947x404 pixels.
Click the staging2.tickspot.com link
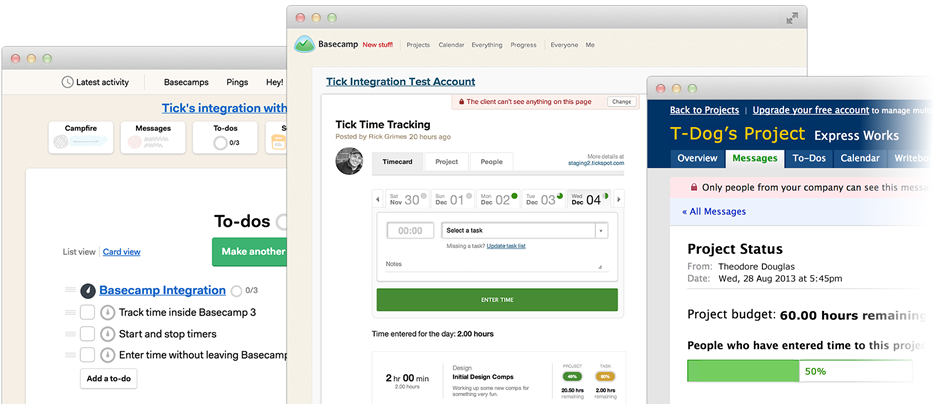click(x=595, y=163)
